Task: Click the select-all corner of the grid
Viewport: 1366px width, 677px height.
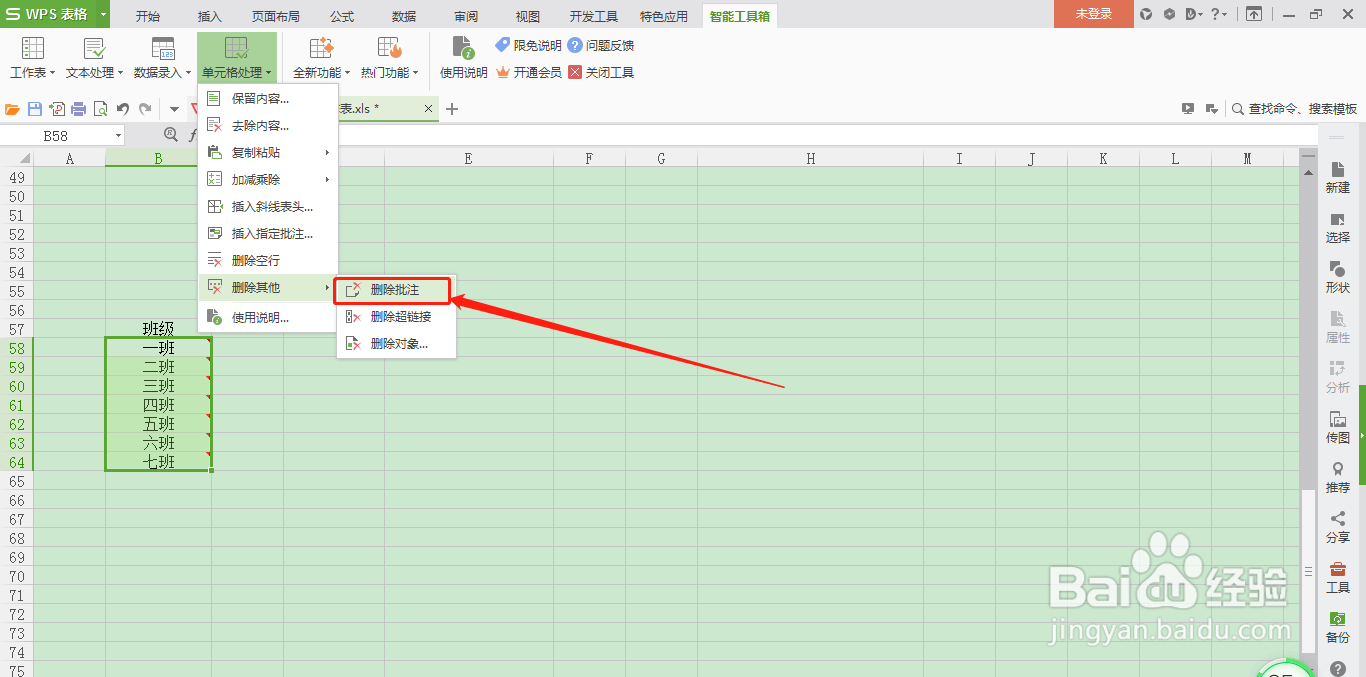Action: pos(17,158)
